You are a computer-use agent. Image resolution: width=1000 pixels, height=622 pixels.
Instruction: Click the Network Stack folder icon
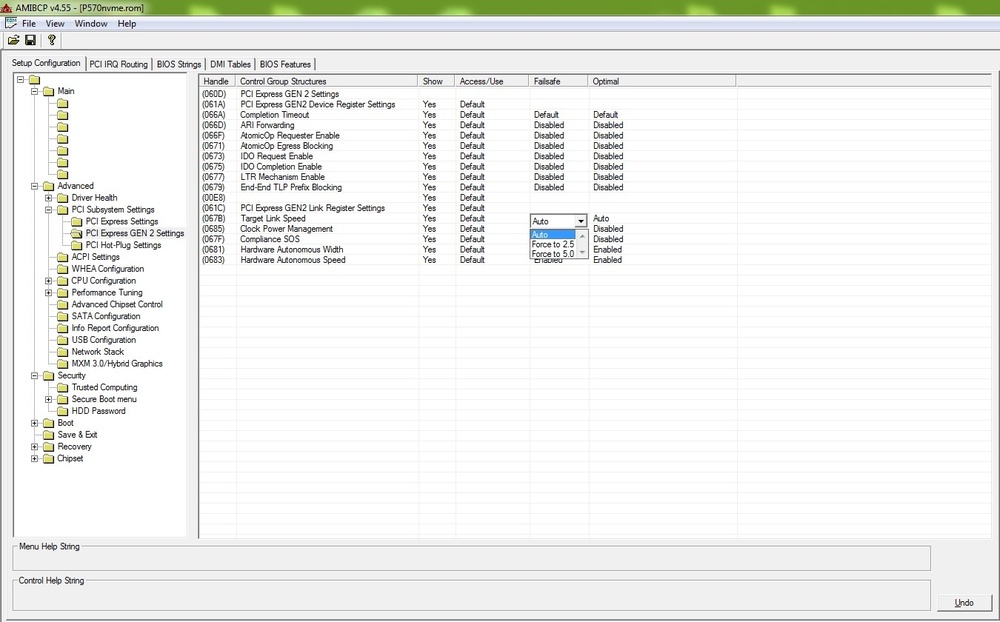[x=62, y=352]
